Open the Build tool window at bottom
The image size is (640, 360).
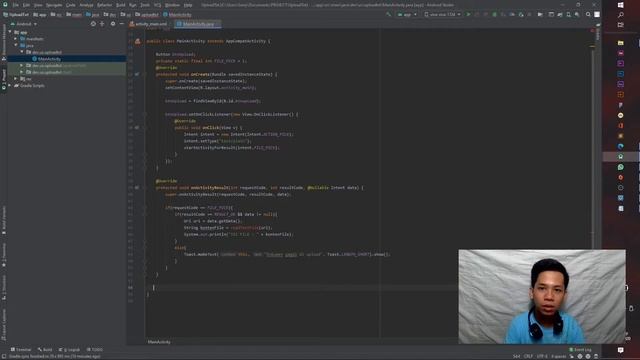point(45,350)
